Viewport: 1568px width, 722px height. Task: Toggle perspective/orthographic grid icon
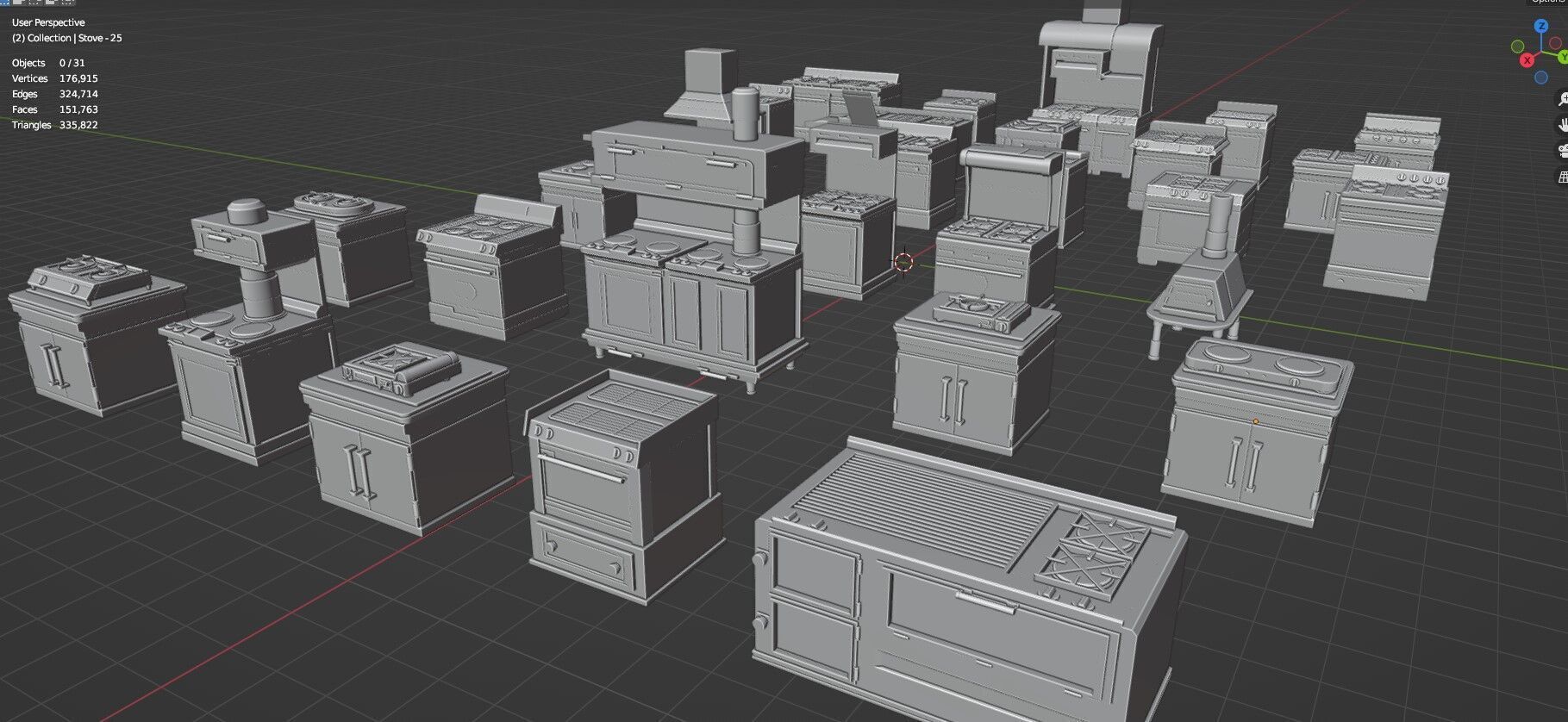(x=1564, y=177)
